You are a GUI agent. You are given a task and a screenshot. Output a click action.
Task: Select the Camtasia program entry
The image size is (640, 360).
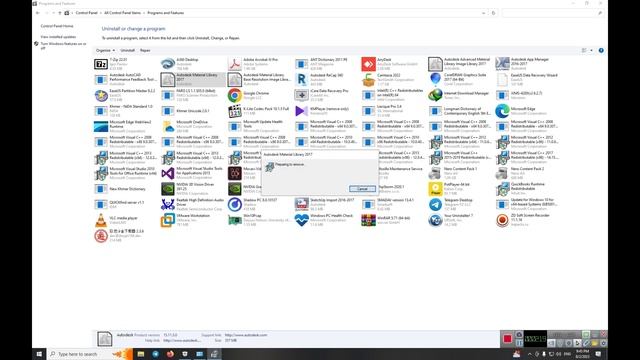pos(393,80)
